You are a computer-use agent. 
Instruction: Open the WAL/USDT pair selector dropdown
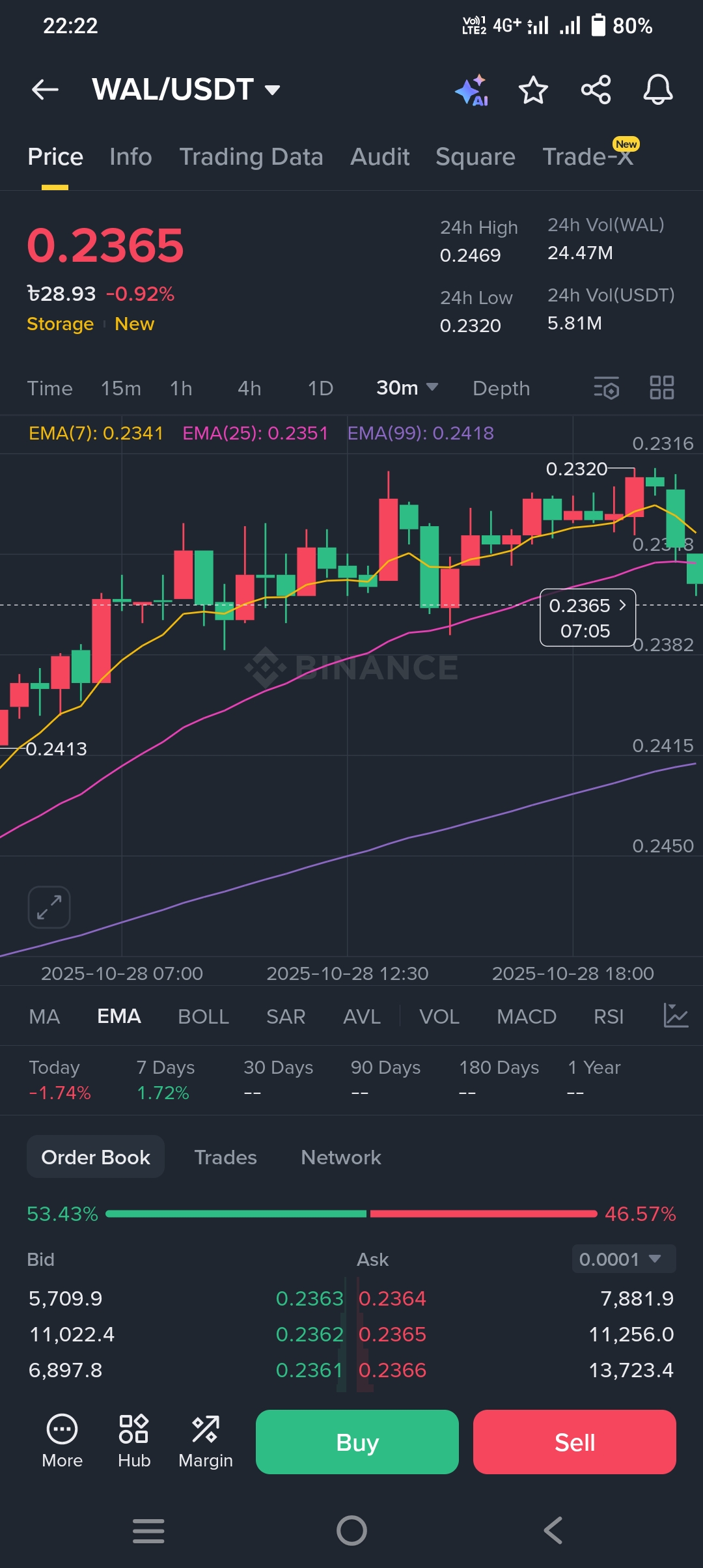(x=186, y=90)
